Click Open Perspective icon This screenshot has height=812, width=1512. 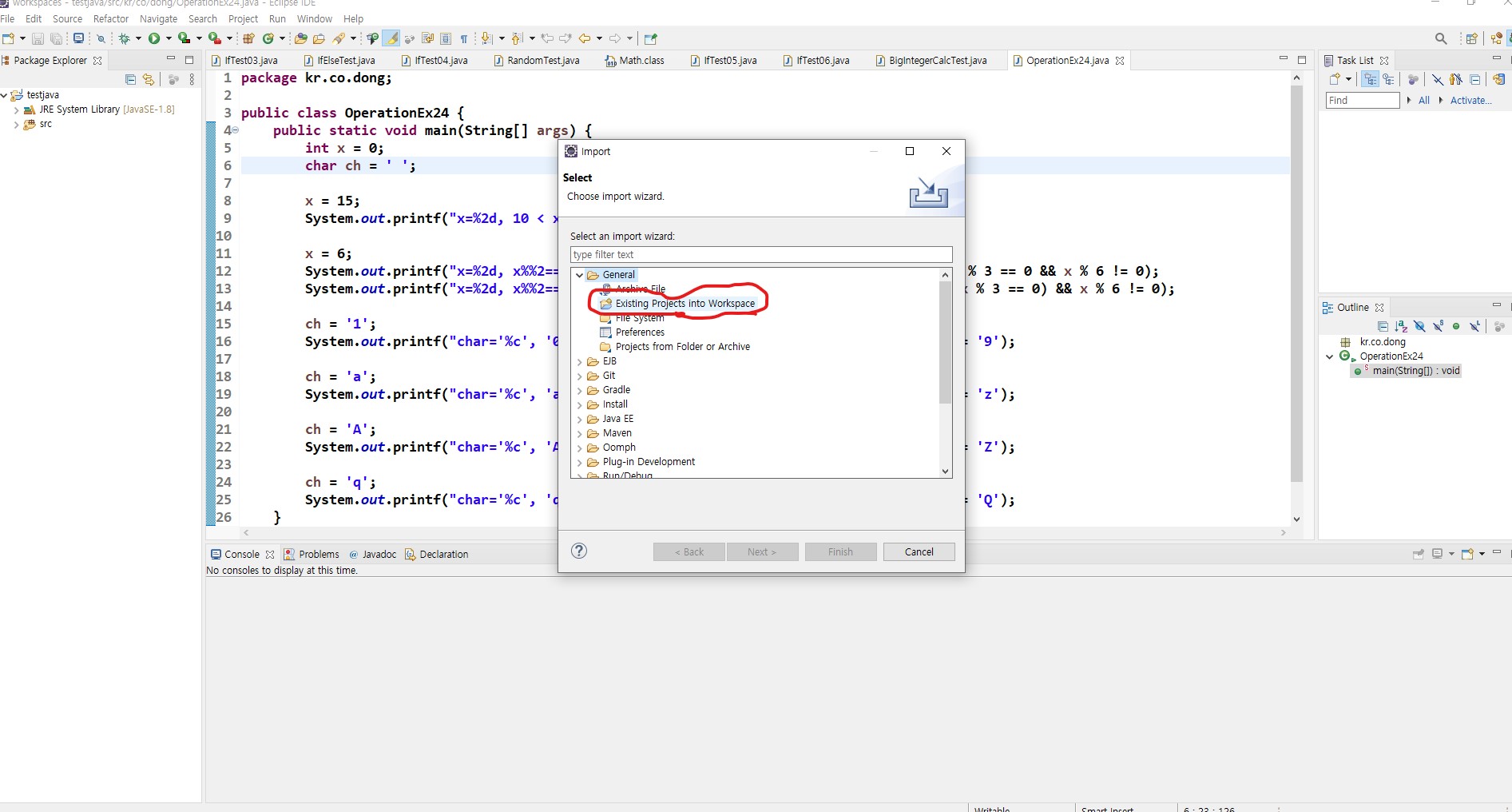[x=1471, y=38]
